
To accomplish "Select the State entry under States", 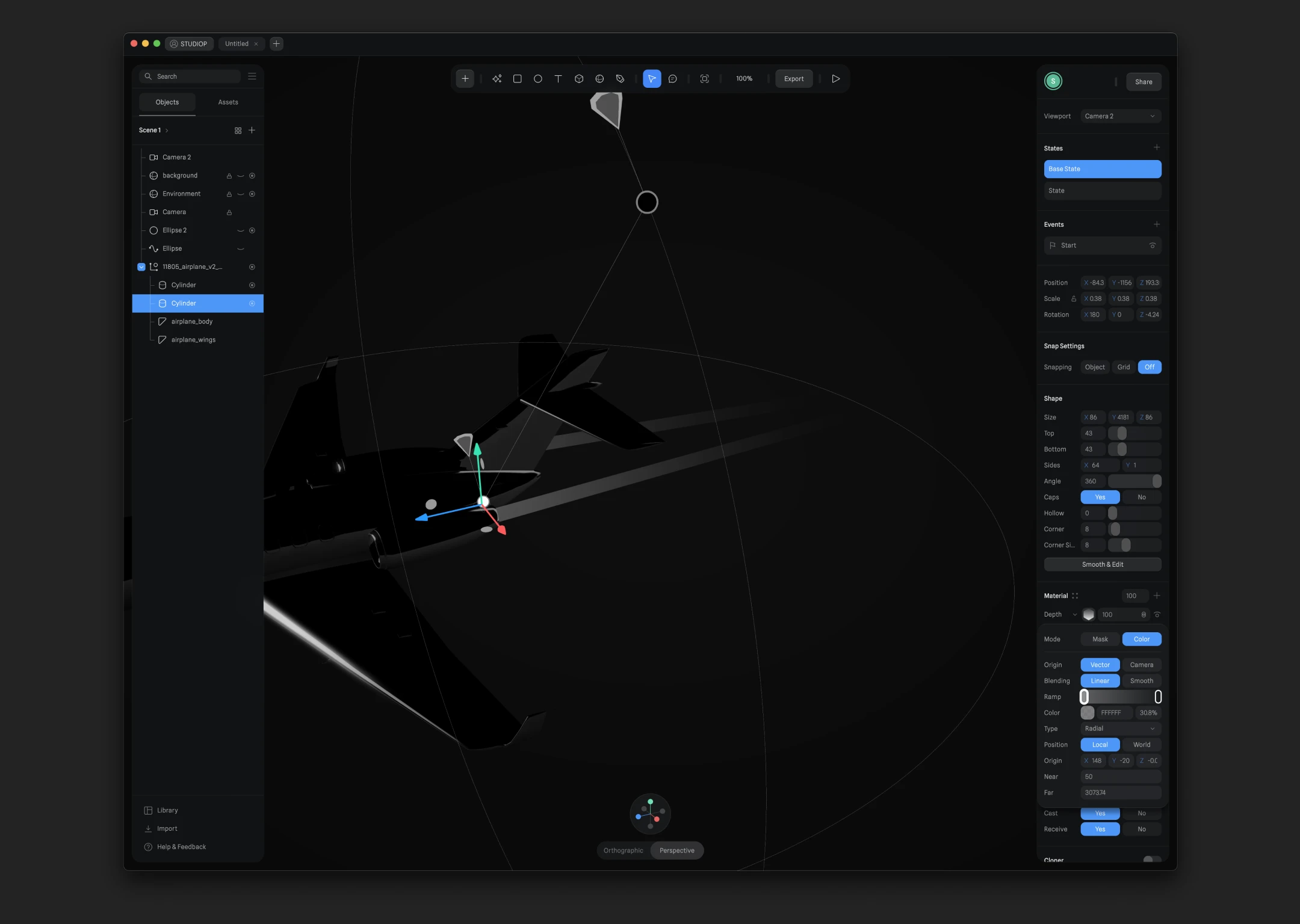I will [1103, 191].
